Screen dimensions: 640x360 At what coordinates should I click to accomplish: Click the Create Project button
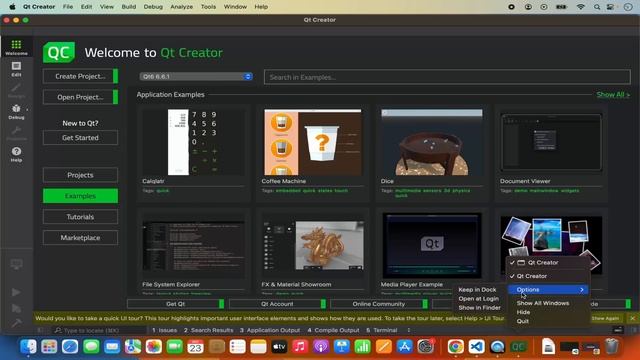click(80, 76)
